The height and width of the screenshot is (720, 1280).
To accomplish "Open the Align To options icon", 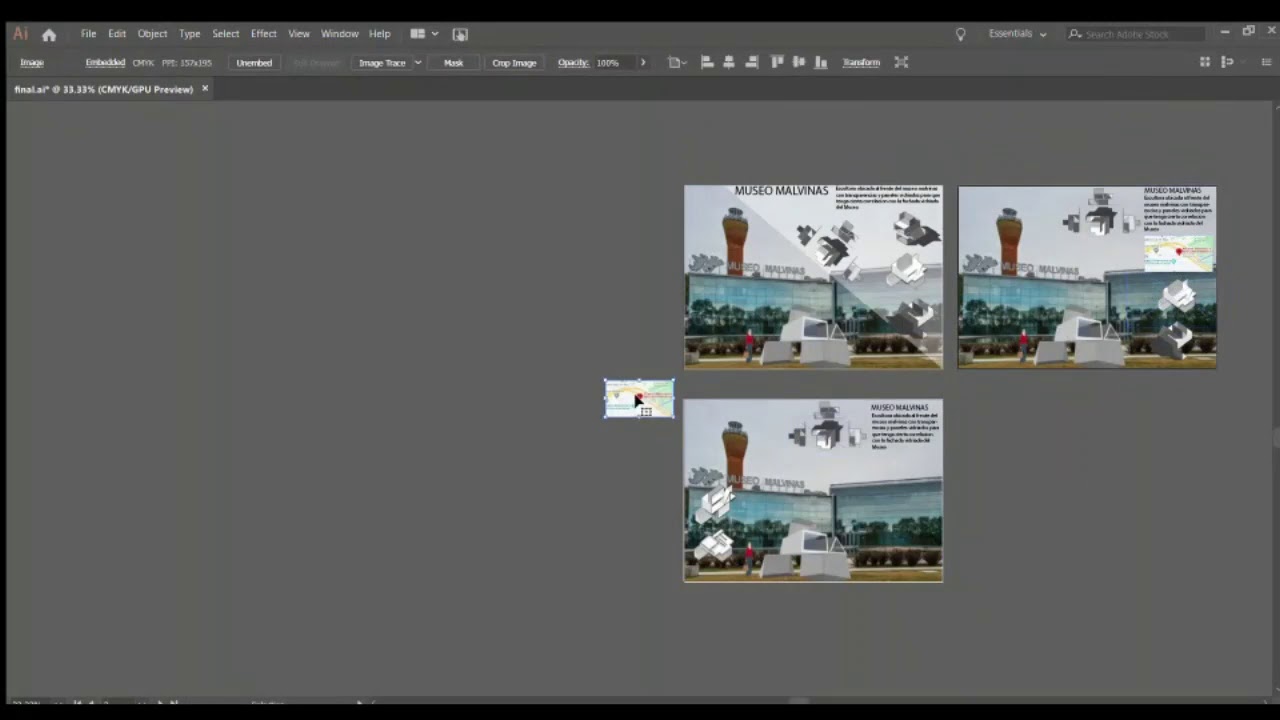I will click(x=676, y=62).
